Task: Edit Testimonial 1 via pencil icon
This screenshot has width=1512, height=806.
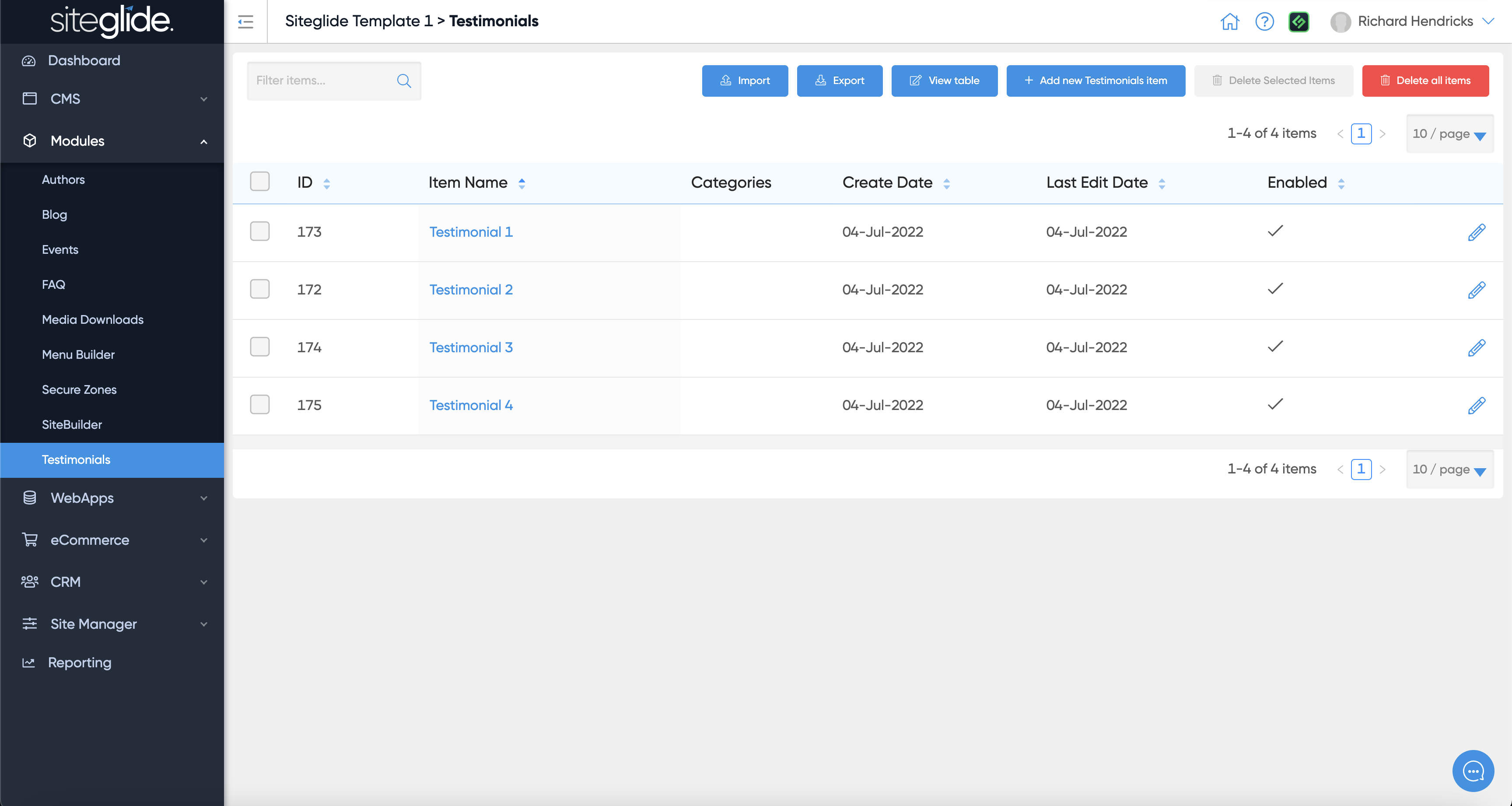Action: coord(1476,232)
